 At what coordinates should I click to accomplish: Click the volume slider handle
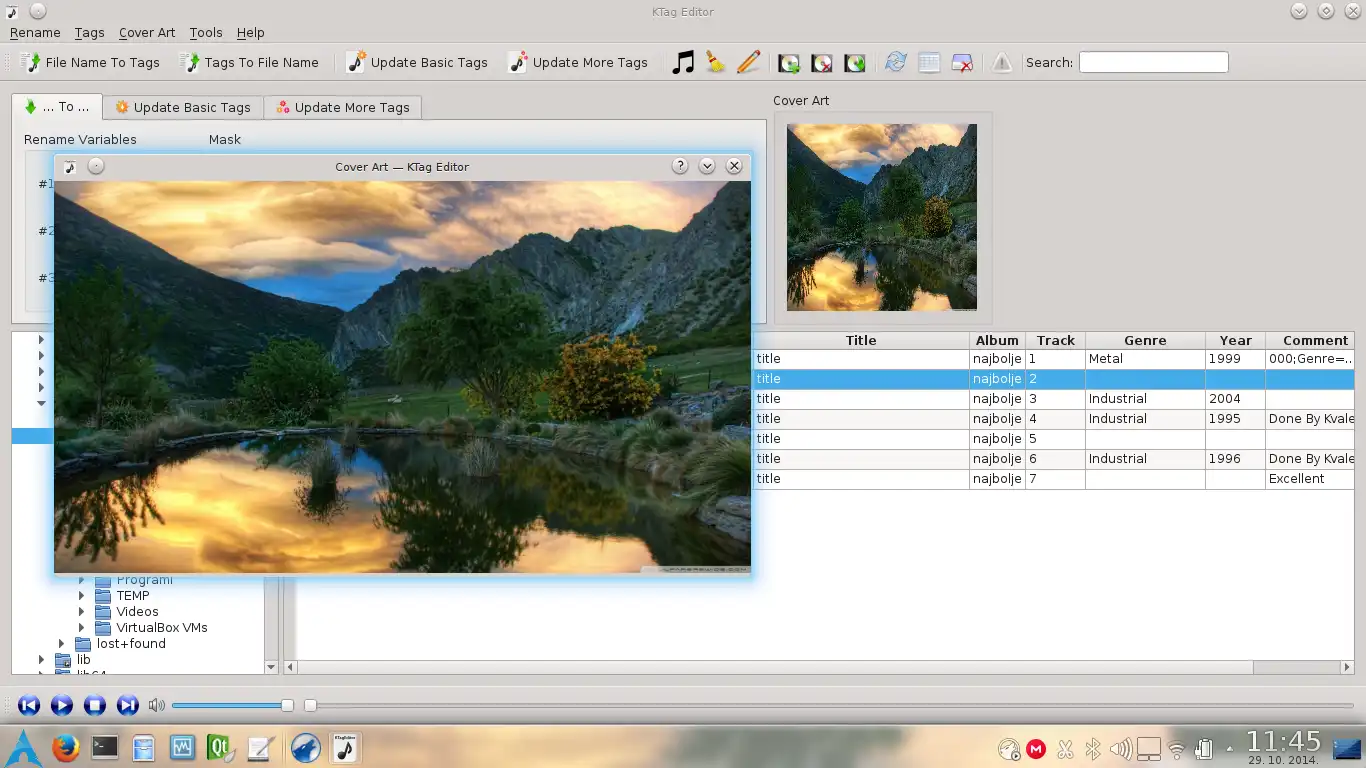pyautogui.click(x=287, y=705)
